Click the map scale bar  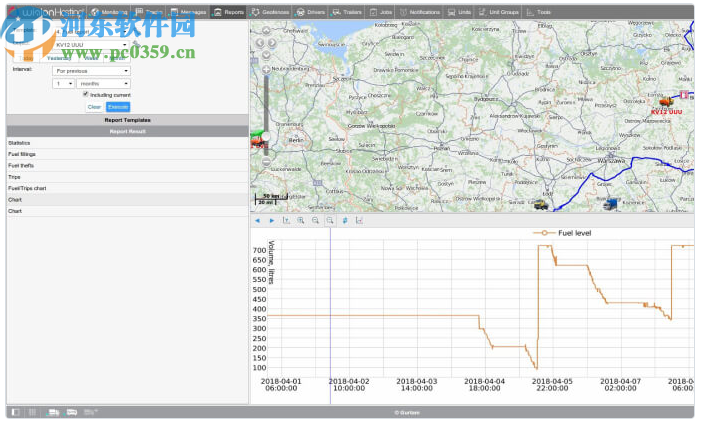tap(270, 199)
